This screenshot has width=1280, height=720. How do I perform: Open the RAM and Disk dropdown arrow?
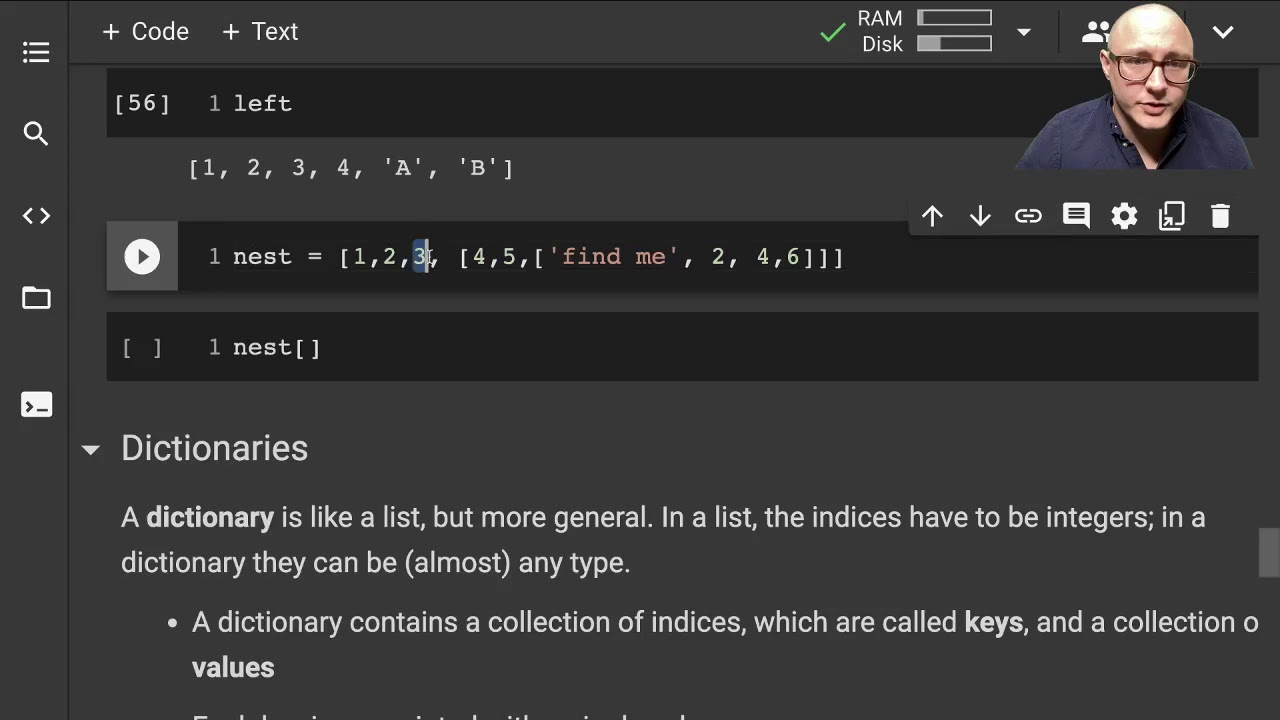(1024, 32)
